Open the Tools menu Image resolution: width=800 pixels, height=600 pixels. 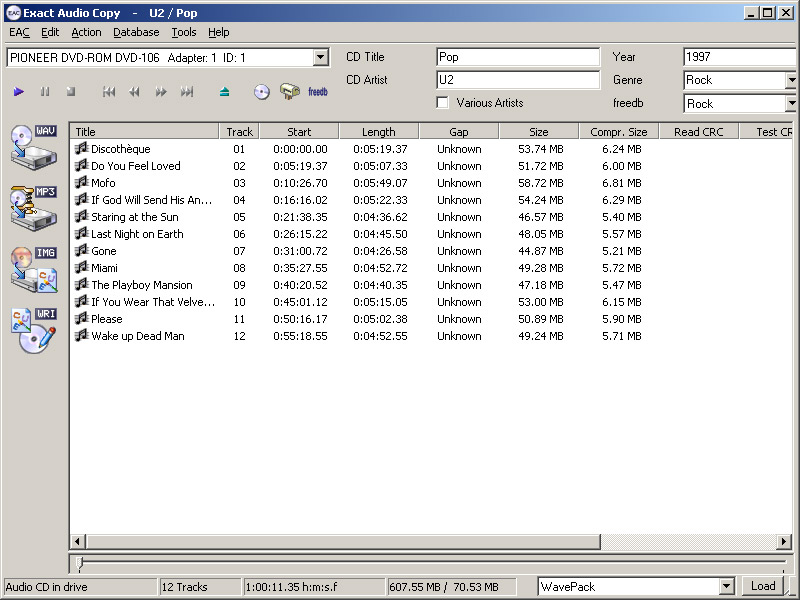pos(184,33)
